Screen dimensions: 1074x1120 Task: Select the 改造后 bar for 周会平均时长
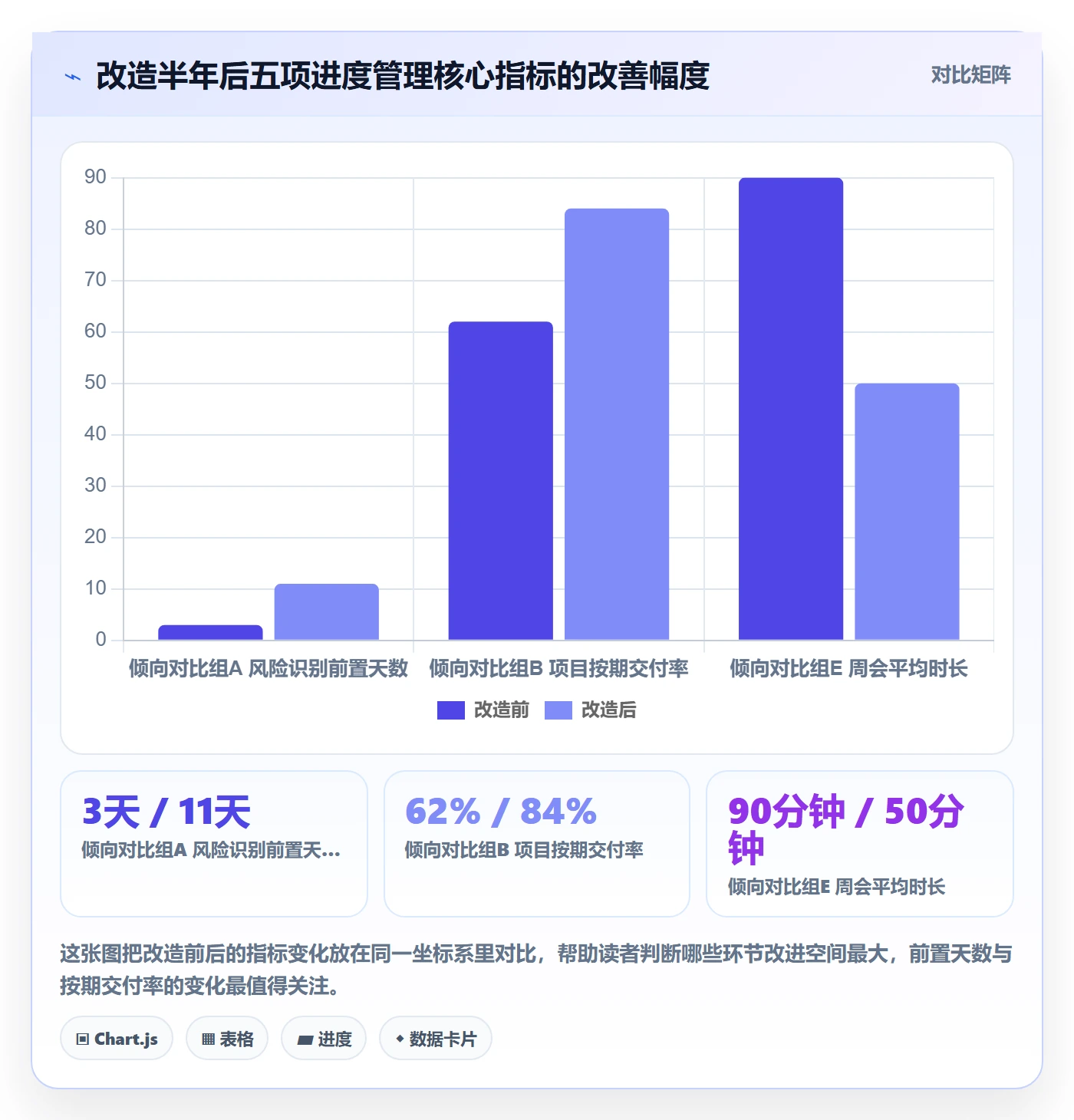point(907,512)
